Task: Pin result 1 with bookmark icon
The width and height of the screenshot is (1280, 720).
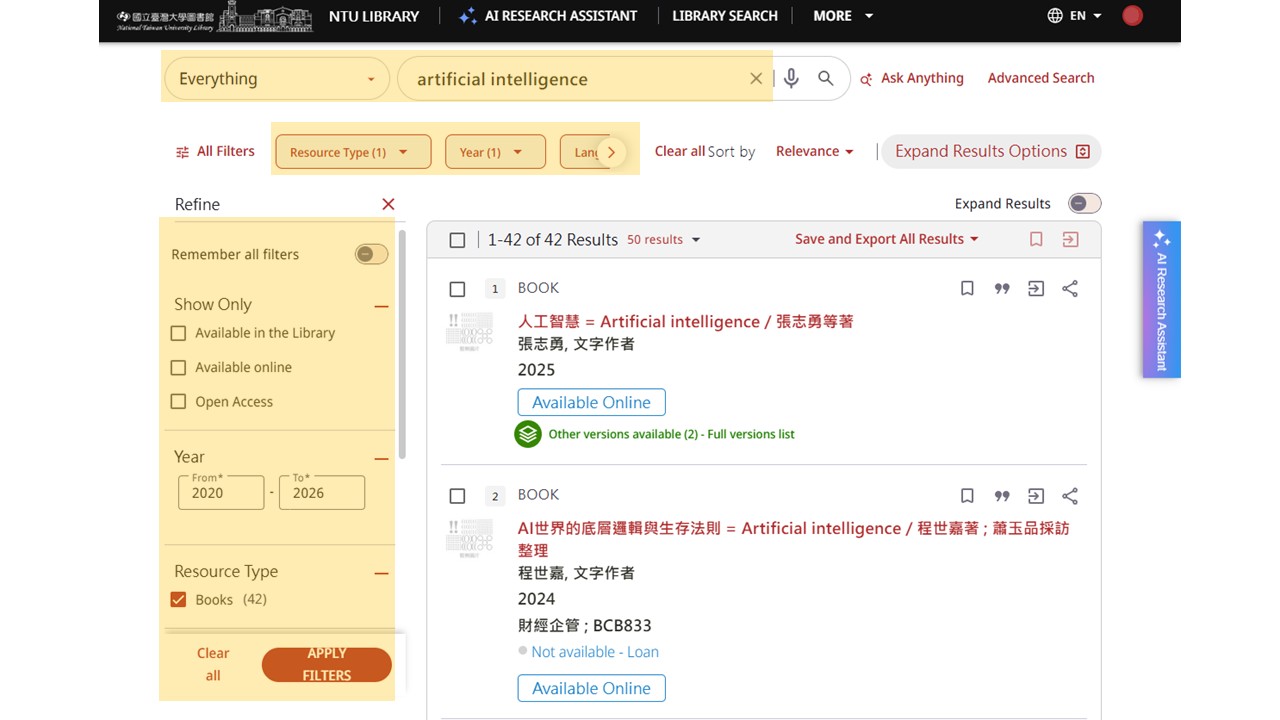Action: (x=967, y=289)
